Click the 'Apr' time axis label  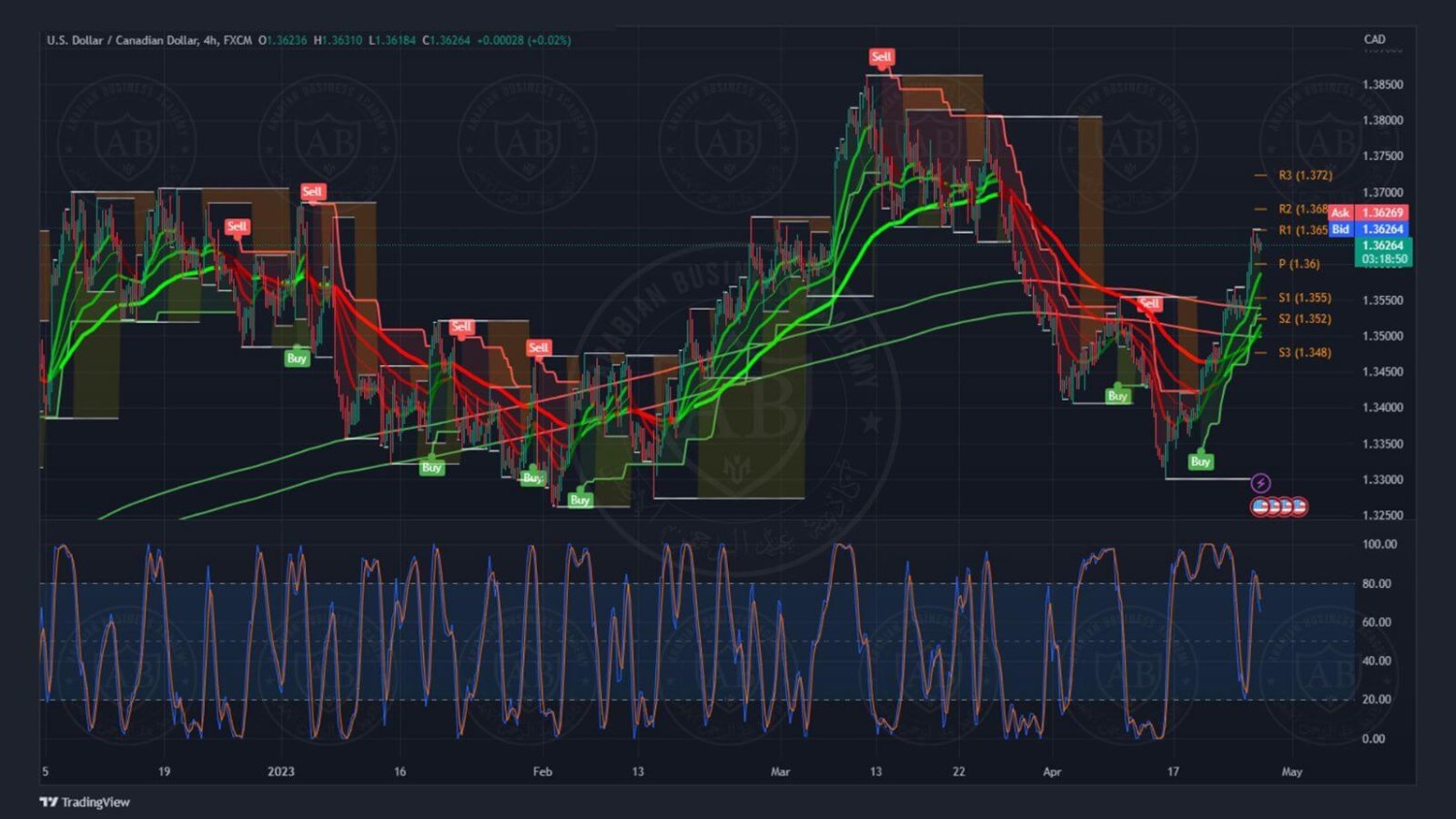(x=1052, y=772)
